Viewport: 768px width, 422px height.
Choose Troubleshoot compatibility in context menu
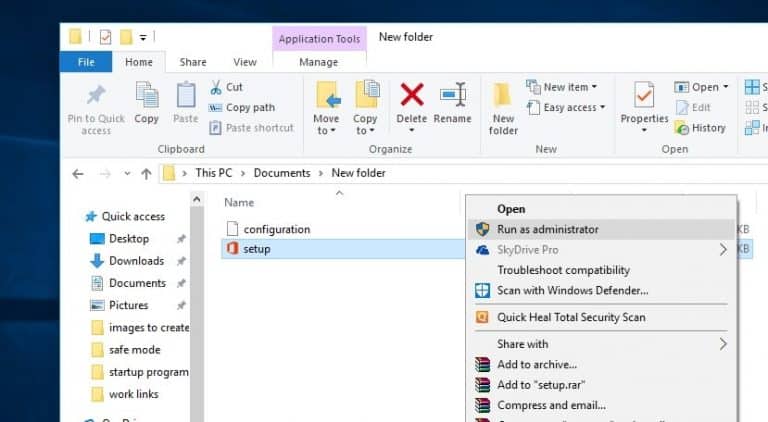pos(563,270)
